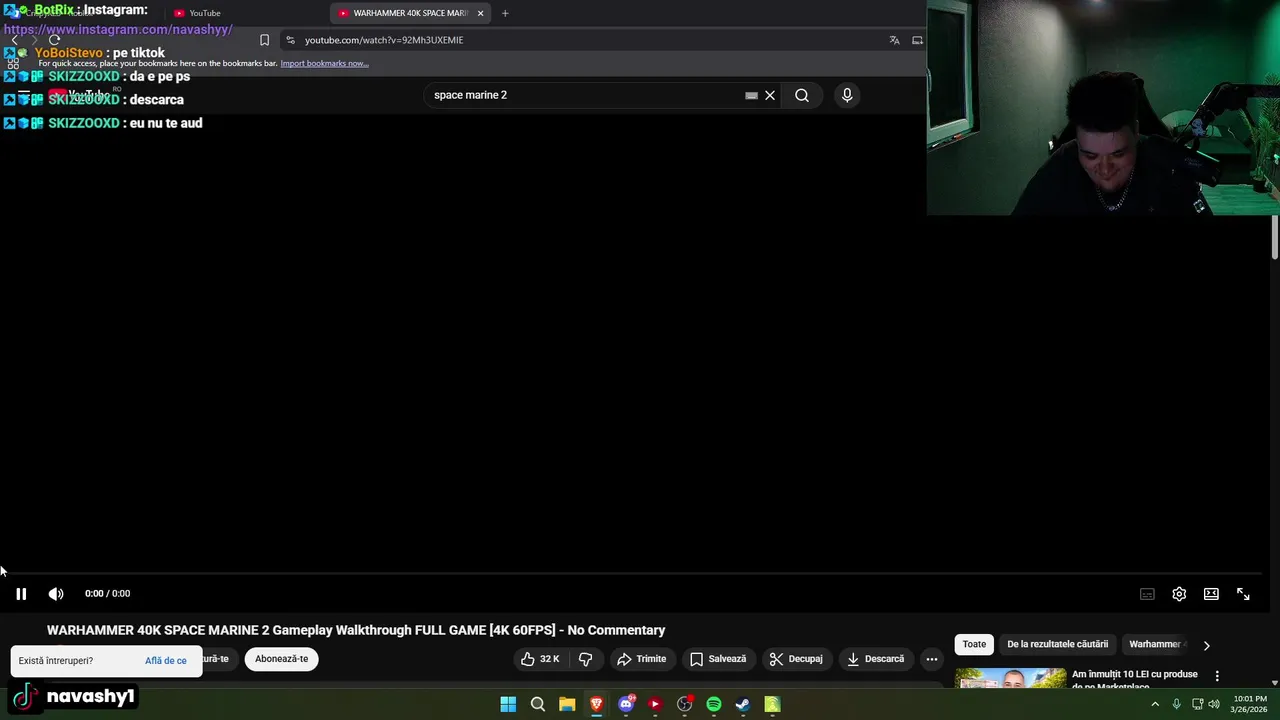This screenshot has width=1280, height=720.
Task: Click the 'space marine 2' search field
Action: coord(585,95)
